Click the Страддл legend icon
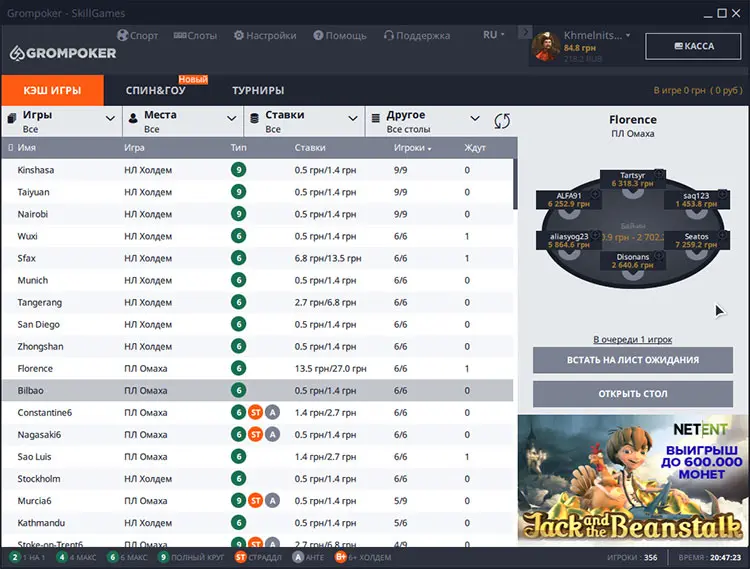The height and width of the screenshot is (569, 750). click(241, 558)
